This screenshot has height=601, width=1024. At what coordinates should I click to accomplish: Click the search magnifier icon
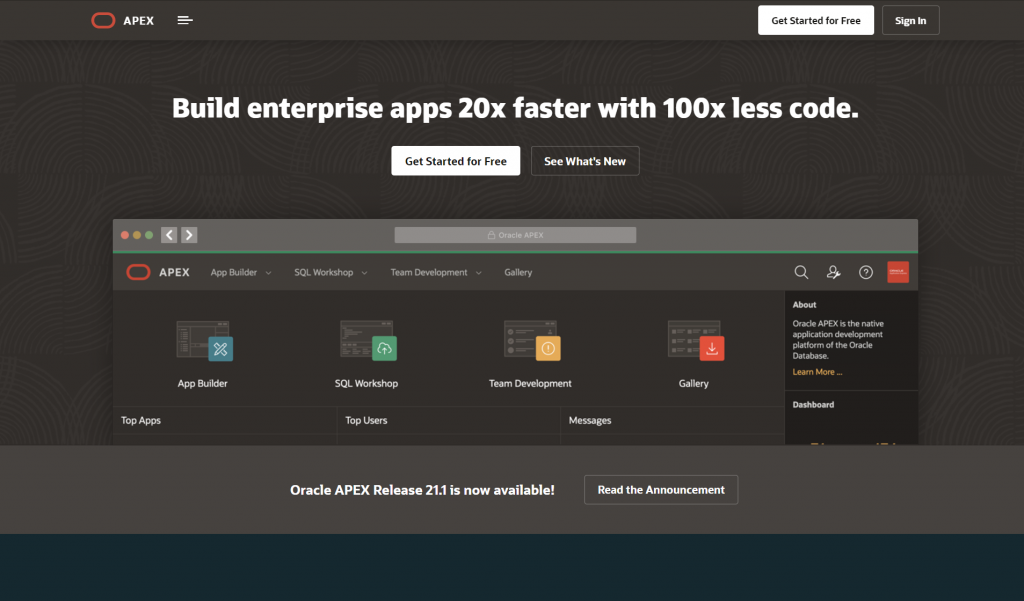801,272
